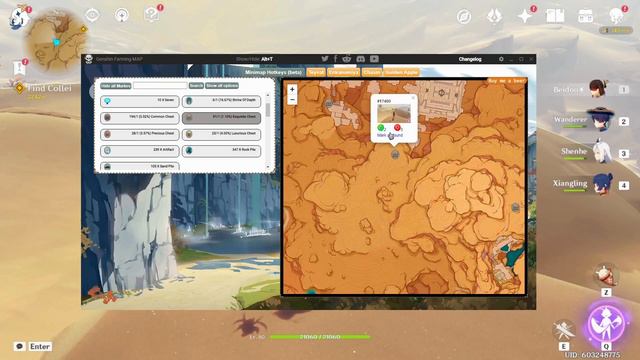Click the red downvote circle in popup
The height and width of the screenshot is (360, 640).
(397, 128)
